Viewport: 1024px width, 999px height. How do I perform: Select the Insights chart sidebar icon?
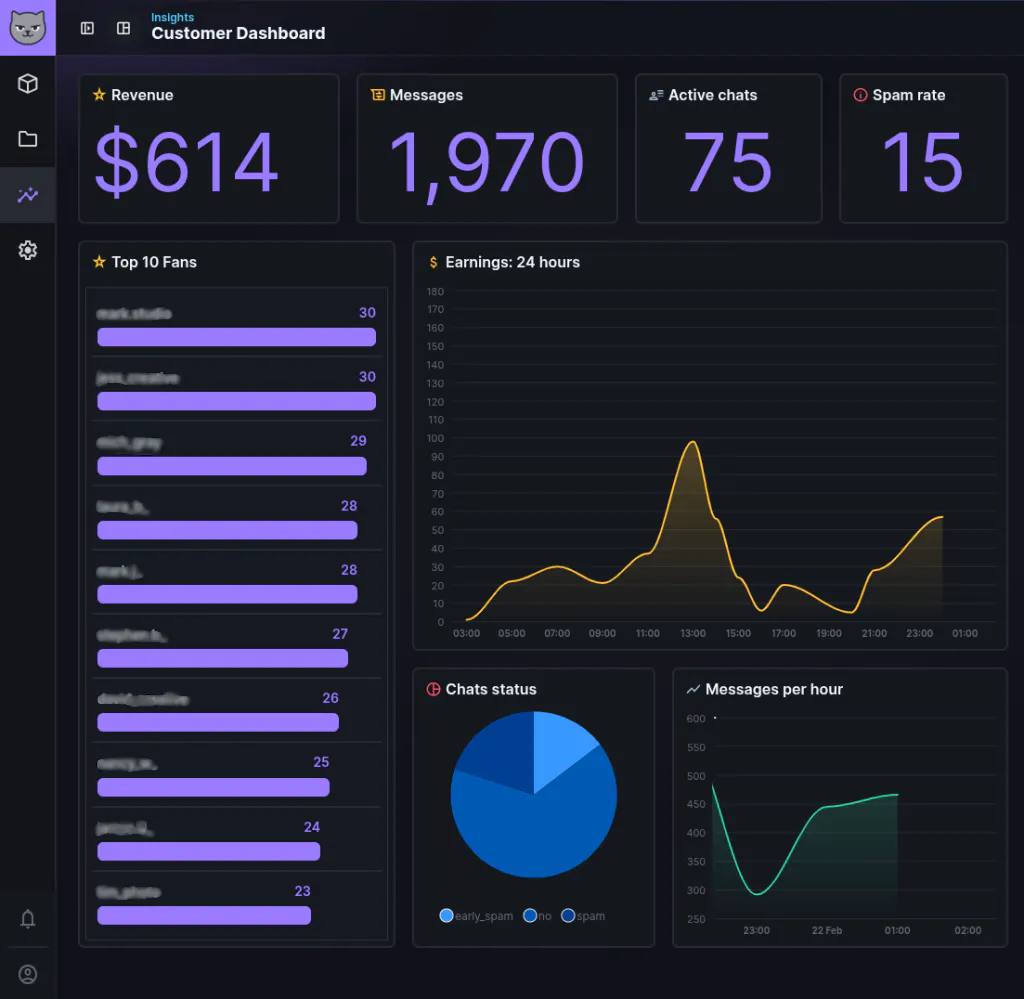[27, 195]
